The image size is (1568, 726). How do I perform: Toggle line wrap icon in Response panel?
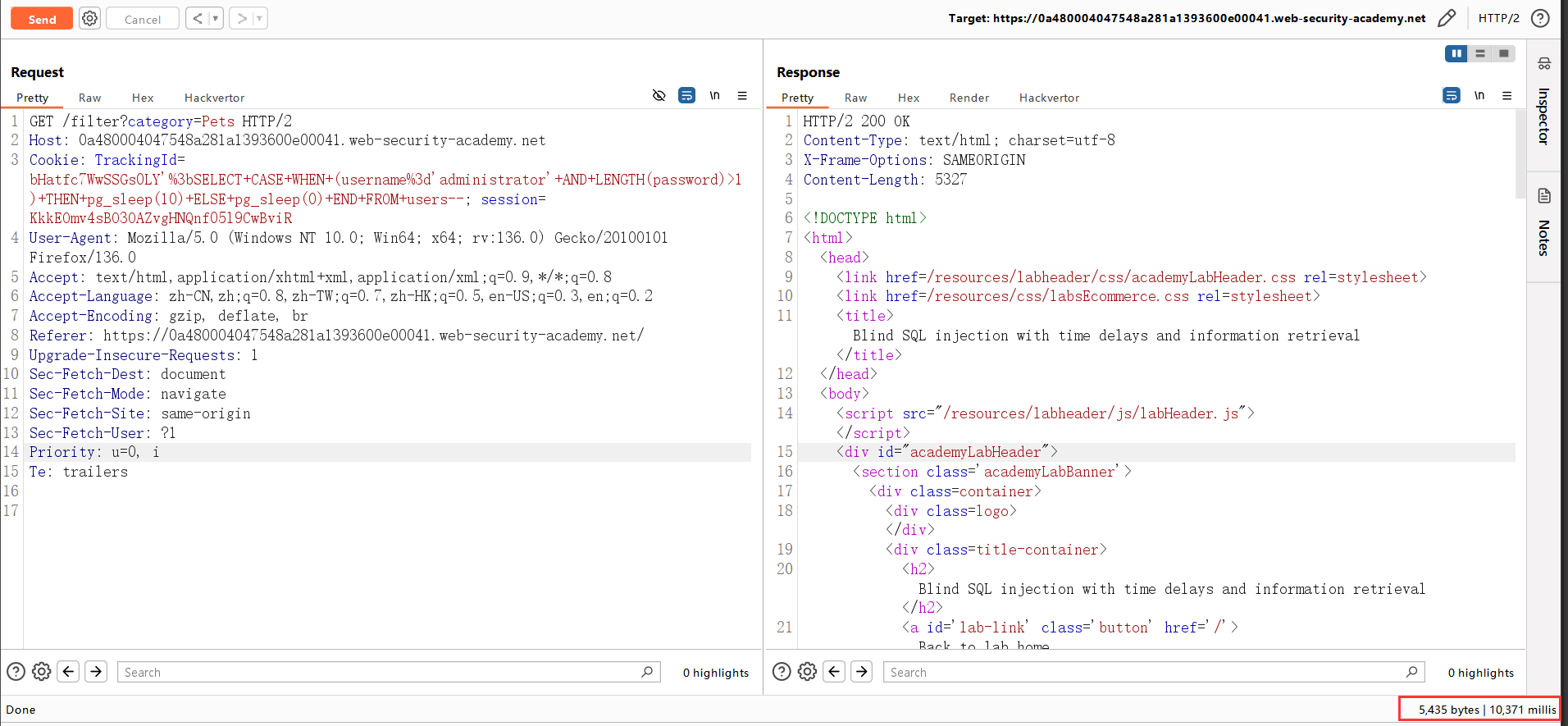pos(1452,96)
